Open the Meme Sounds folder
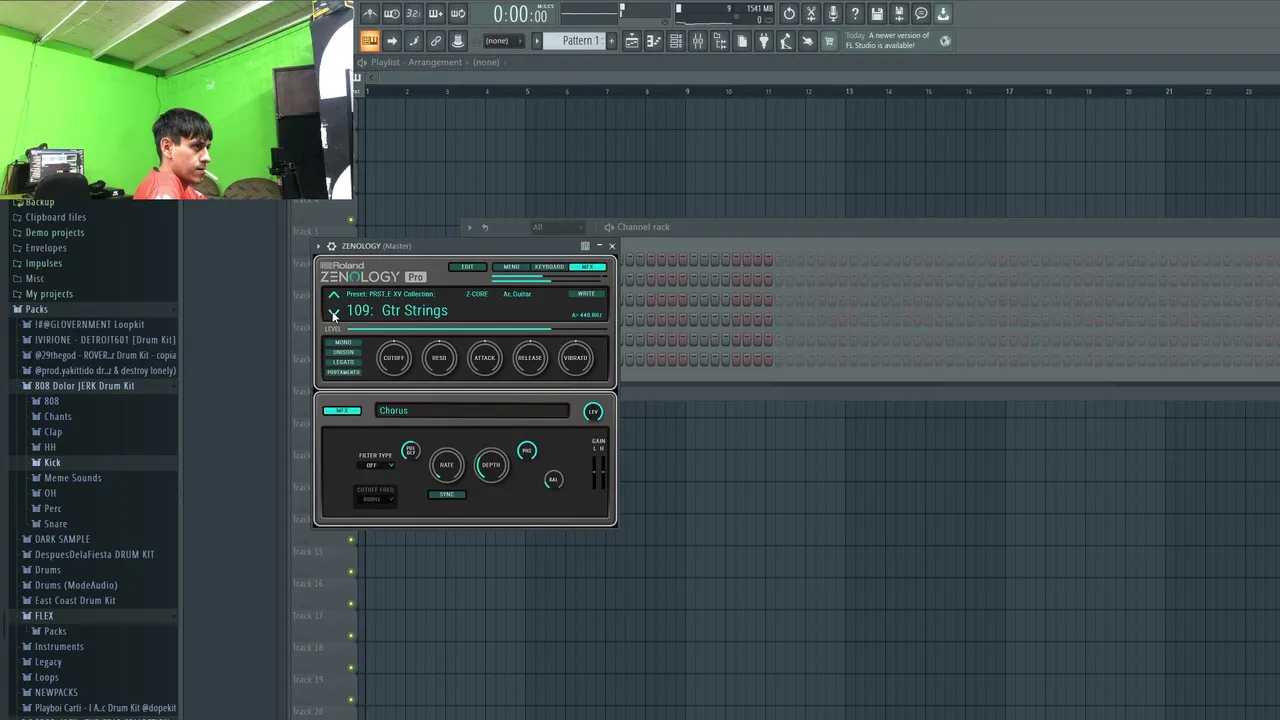The height and width of the screenshot is (720, 1280). point(72,478)
